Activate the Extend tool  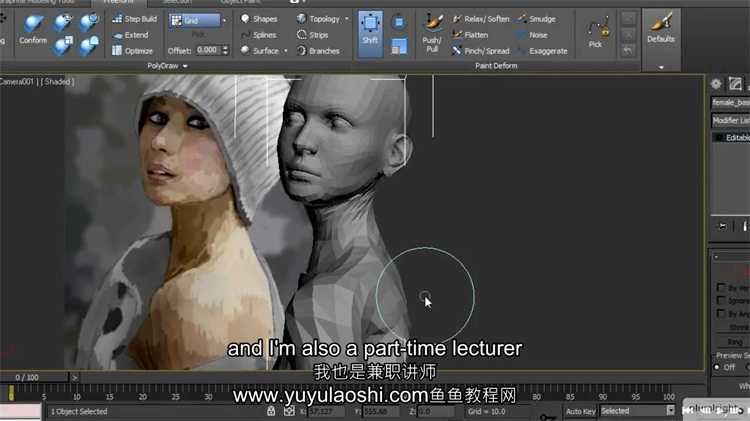coord(131,35)
